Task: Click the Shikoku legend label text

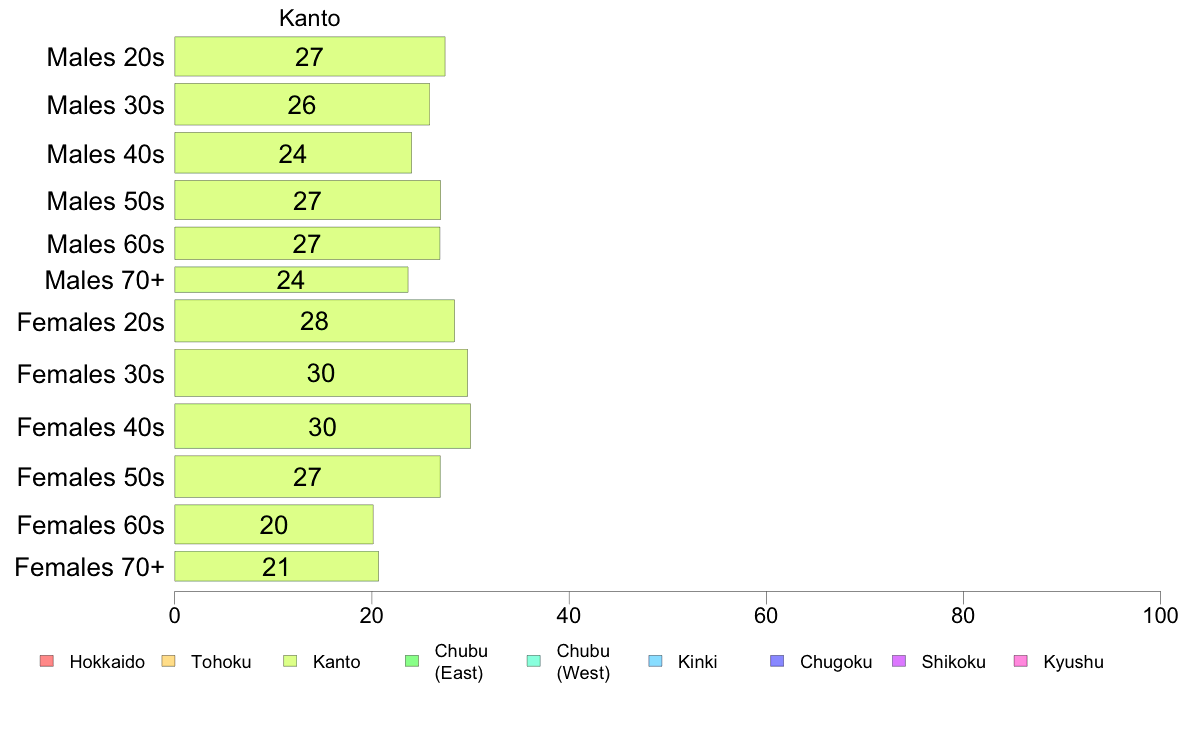Action: (953, 662)
